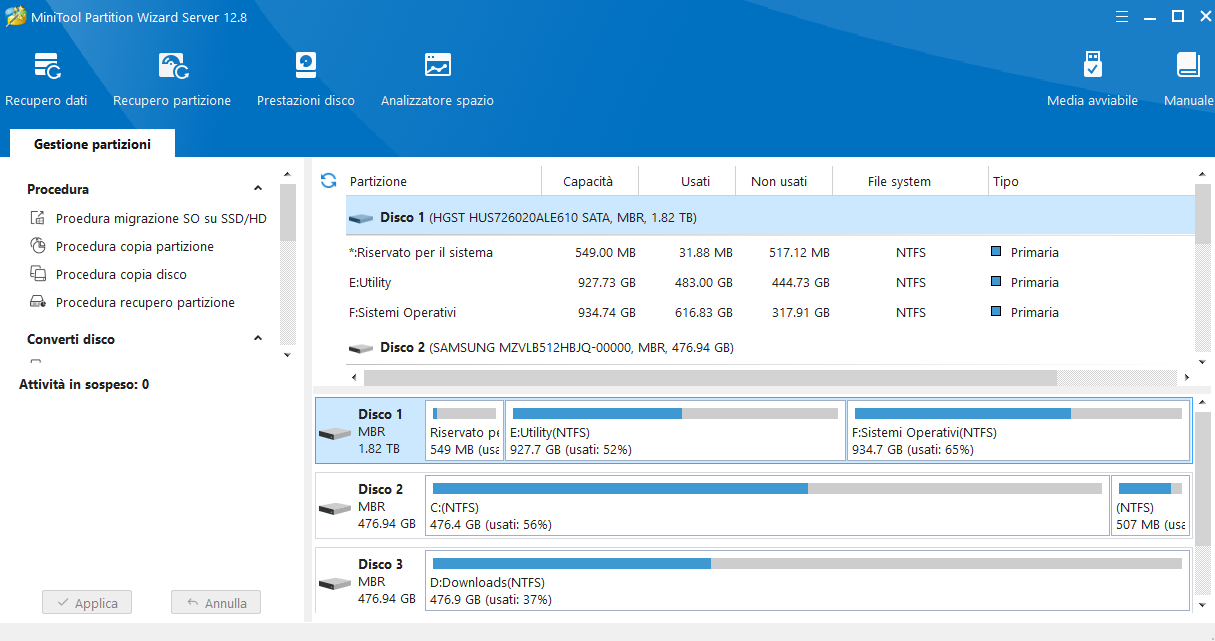Launch Prestazioni disco benchmark
Viewport: 1215px width, 641px height.
coord(306,79)
